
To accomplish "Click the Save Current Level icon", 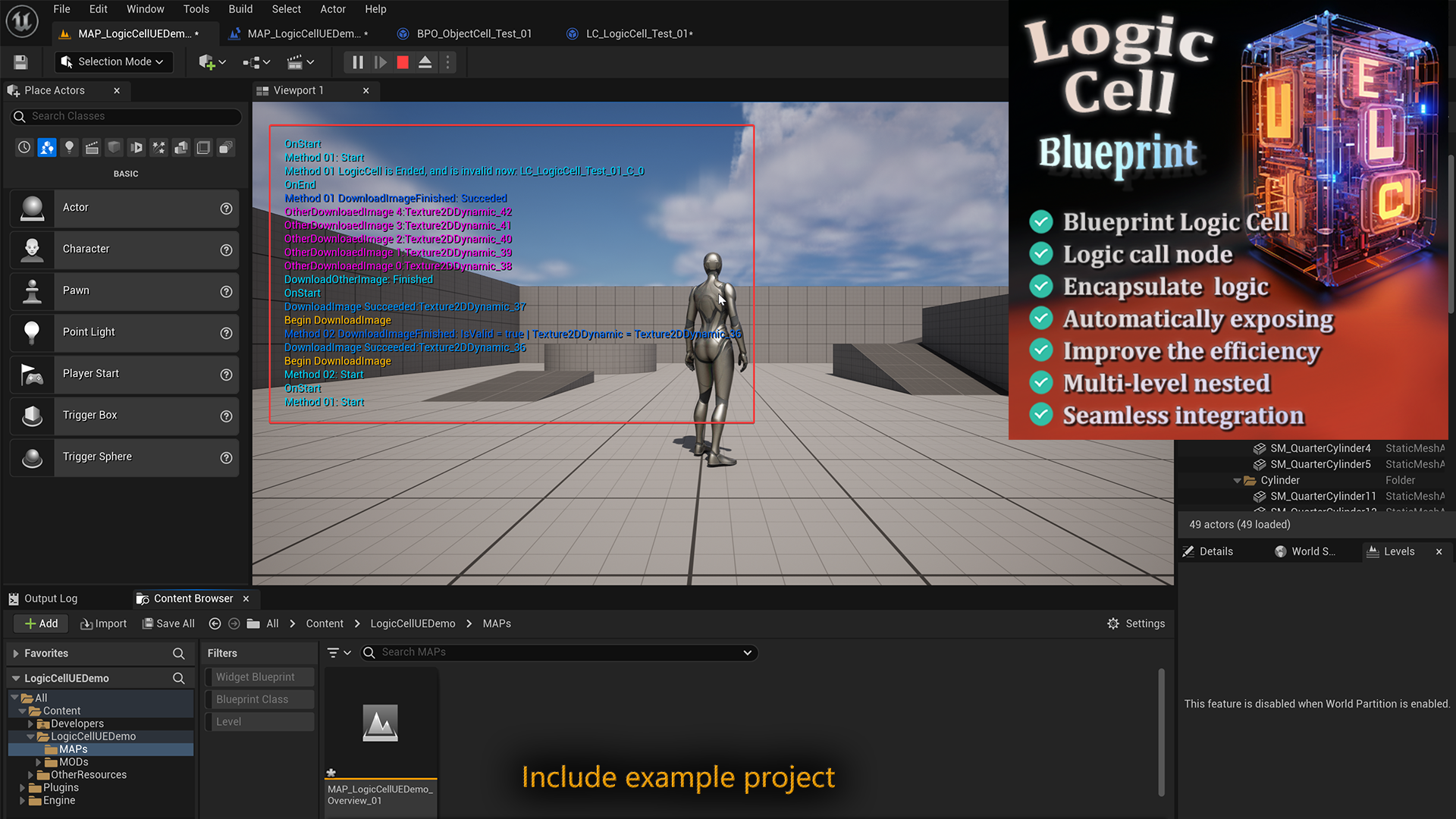I will (x=20, y=61).
